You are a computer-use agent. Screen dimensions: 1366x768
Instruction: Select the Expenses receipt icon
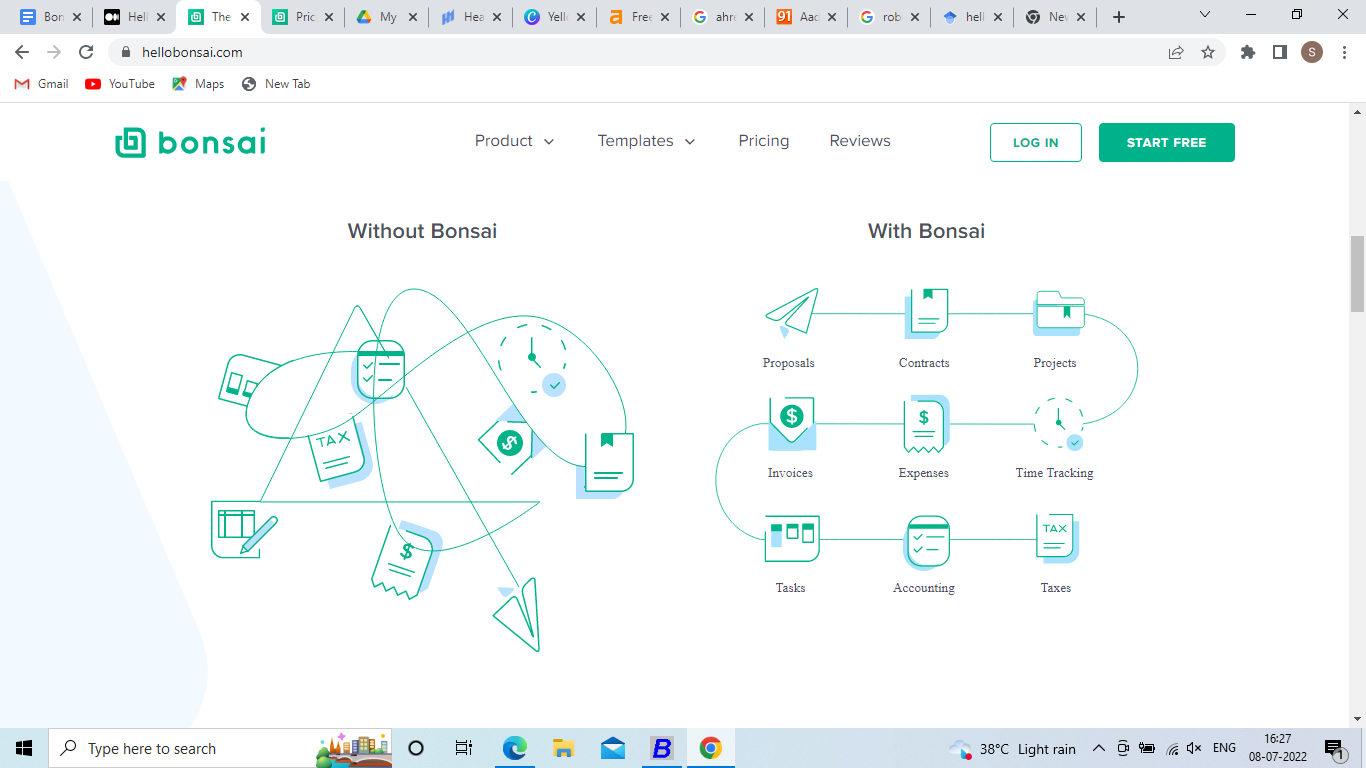[925, 424]
